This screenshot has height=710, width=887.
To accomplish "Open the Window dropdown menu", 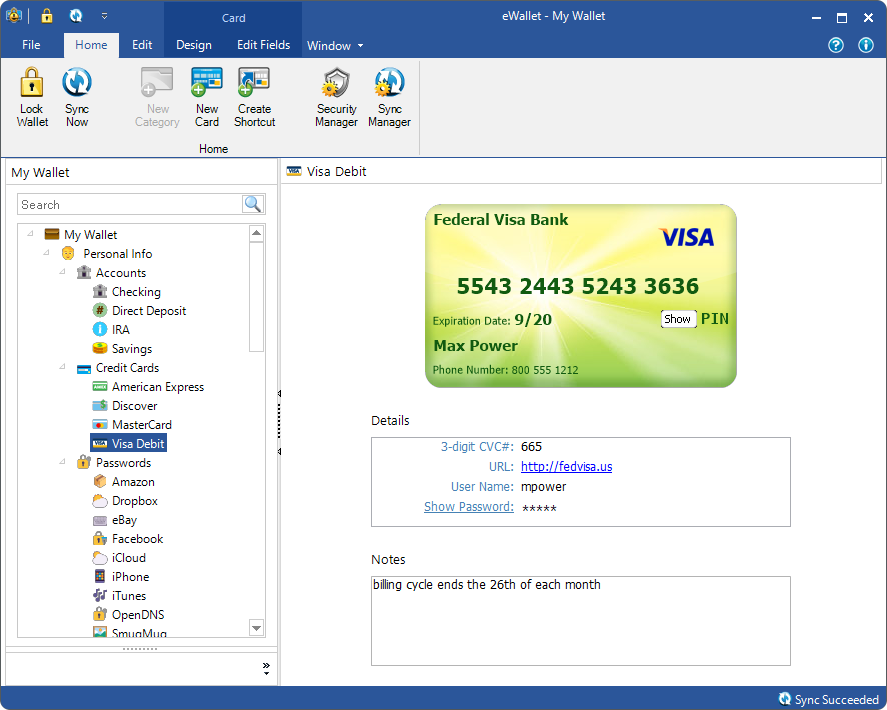I will pos(335,46).
